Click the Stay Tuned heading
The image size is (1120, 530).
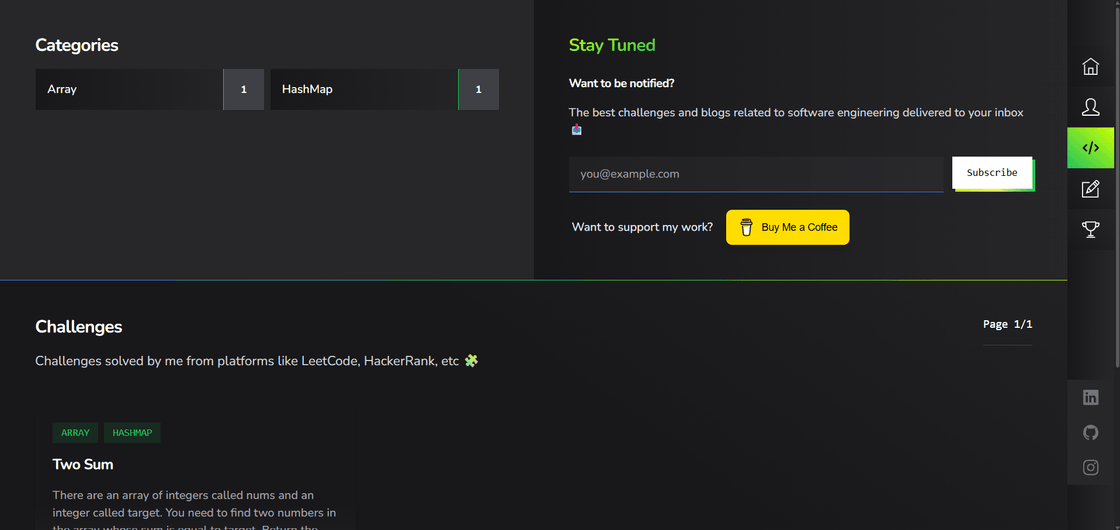(x=611, y=45)
